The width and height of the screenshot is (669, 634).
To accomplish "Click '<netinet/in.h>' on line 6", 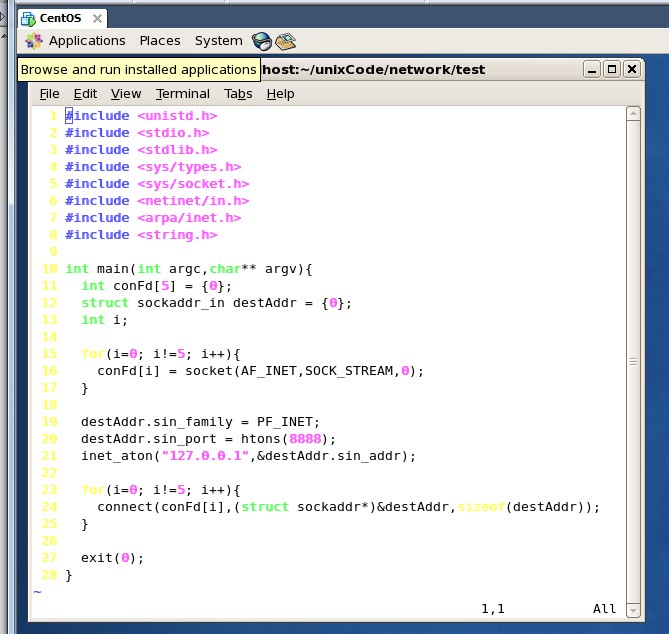I will pyautogui.click(x=193, y=201).
